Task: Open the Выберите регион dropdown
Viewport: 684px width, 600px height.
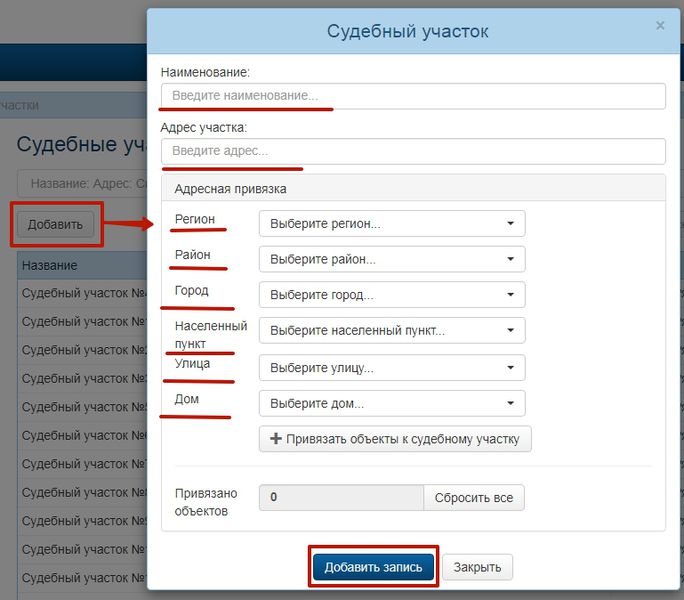Action: (x=392, y=223)
